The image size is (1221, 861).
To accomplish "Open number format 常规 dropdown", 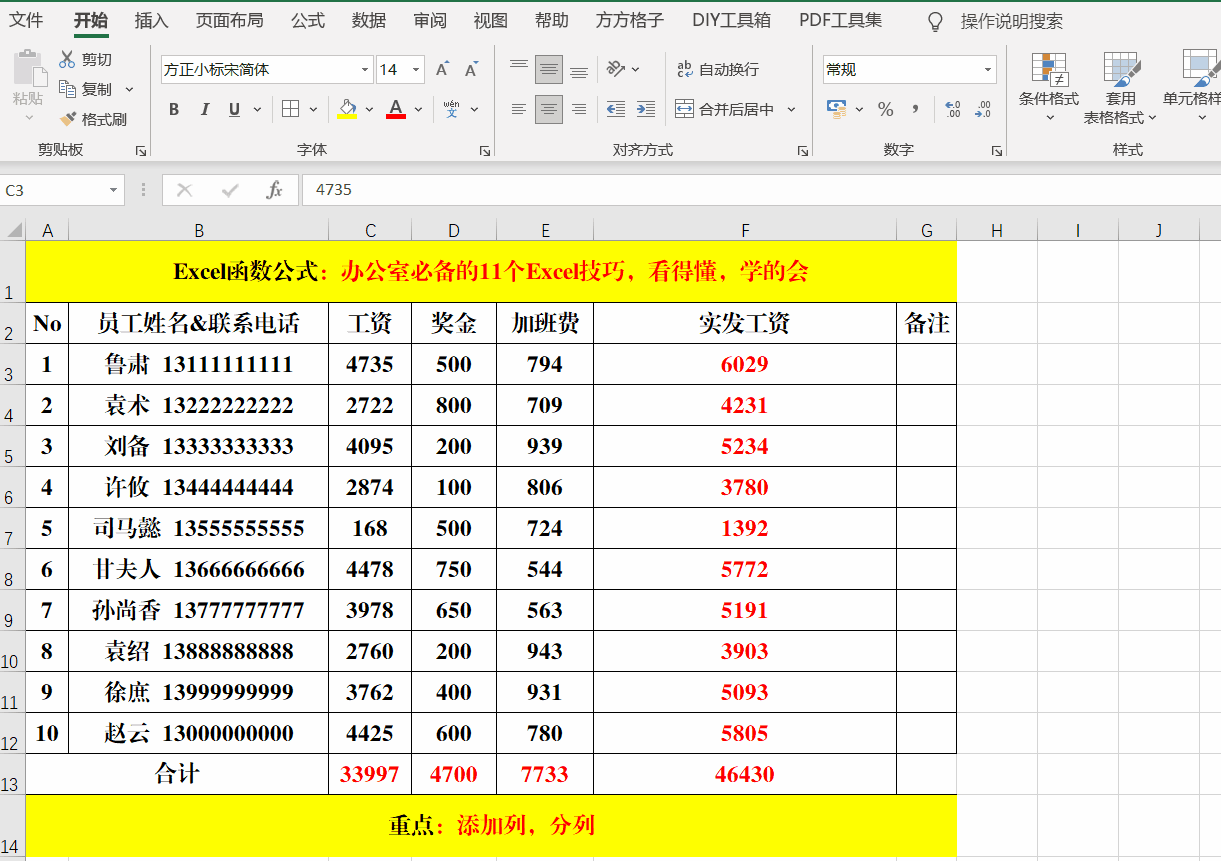I will click(988, 70).
